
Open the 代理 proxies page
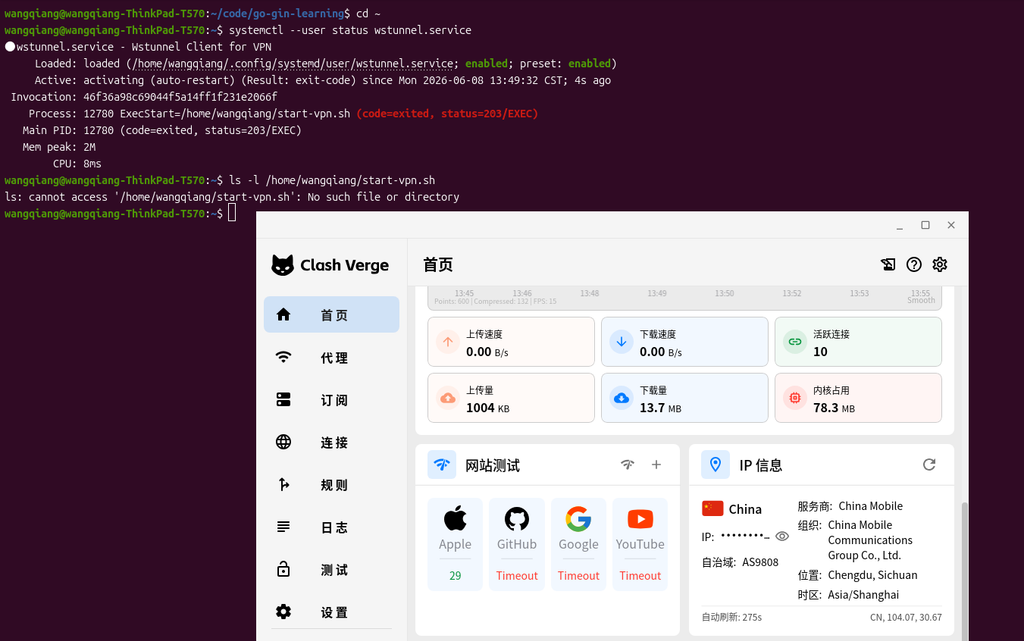(331, 357)
